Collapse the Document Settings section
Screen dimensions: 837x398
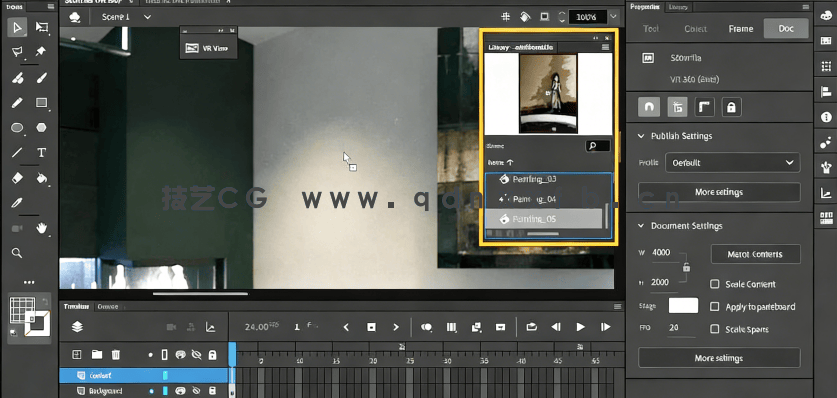coord(641,226)
